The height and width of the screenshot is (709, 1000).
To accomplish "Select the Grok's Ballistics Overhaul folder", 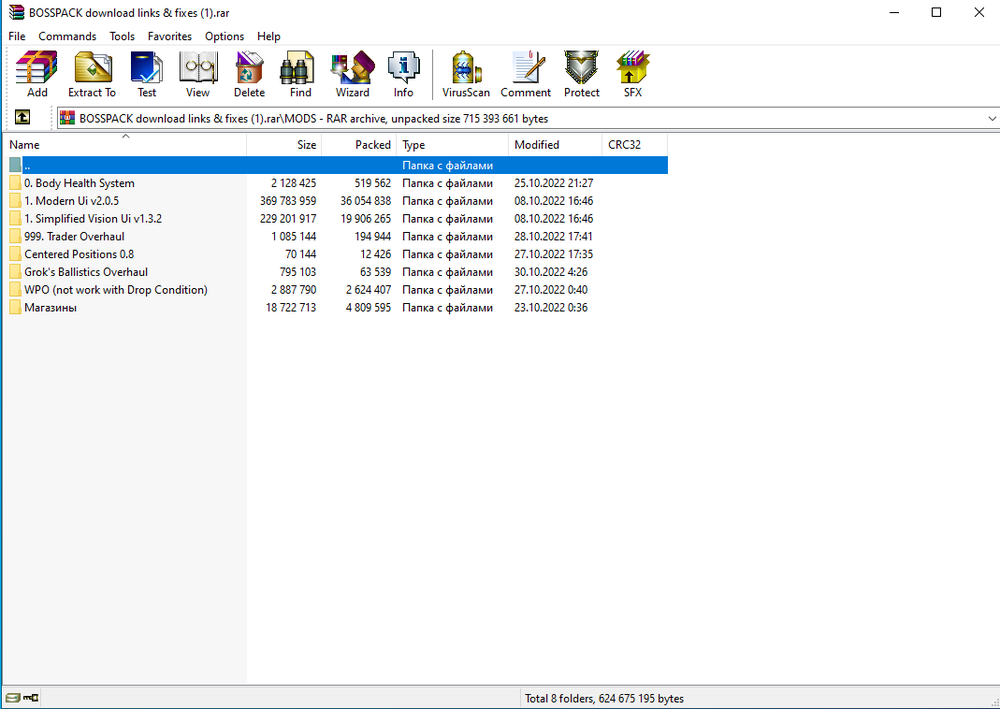I will coord(85,272).
